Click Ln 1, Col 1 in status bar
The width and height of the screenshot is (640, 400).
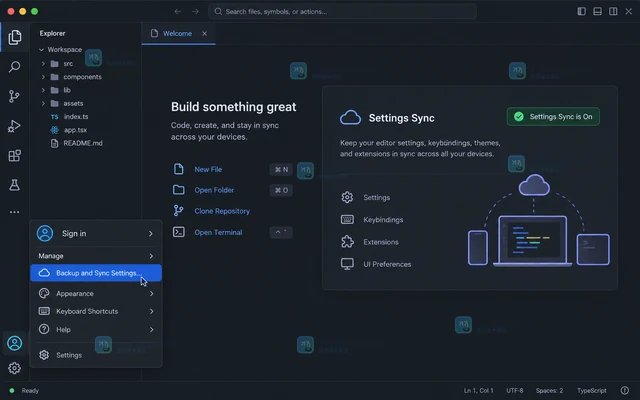click(x=478, y=391)
